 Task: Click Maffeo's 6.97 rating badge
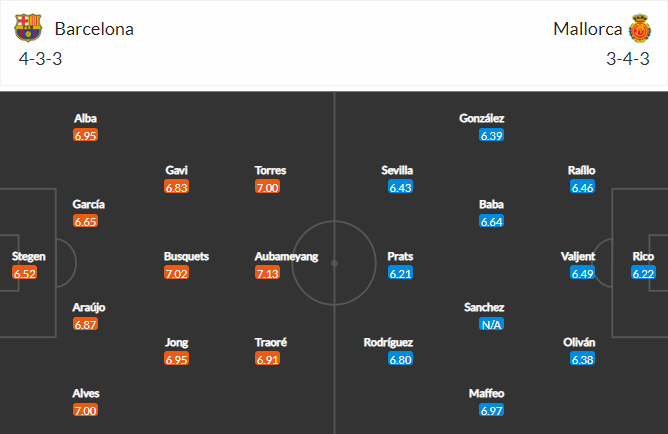click(x=491, y=411)
